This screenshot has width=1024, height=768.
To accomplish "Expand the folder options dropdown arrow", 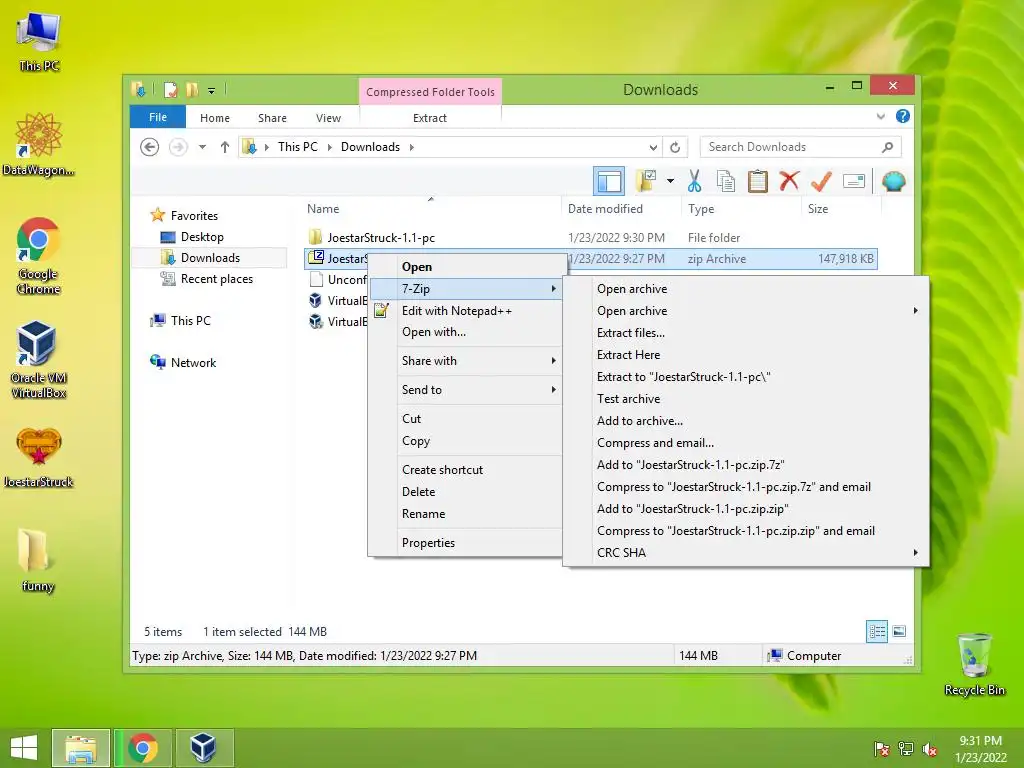I will pos(670,181).
